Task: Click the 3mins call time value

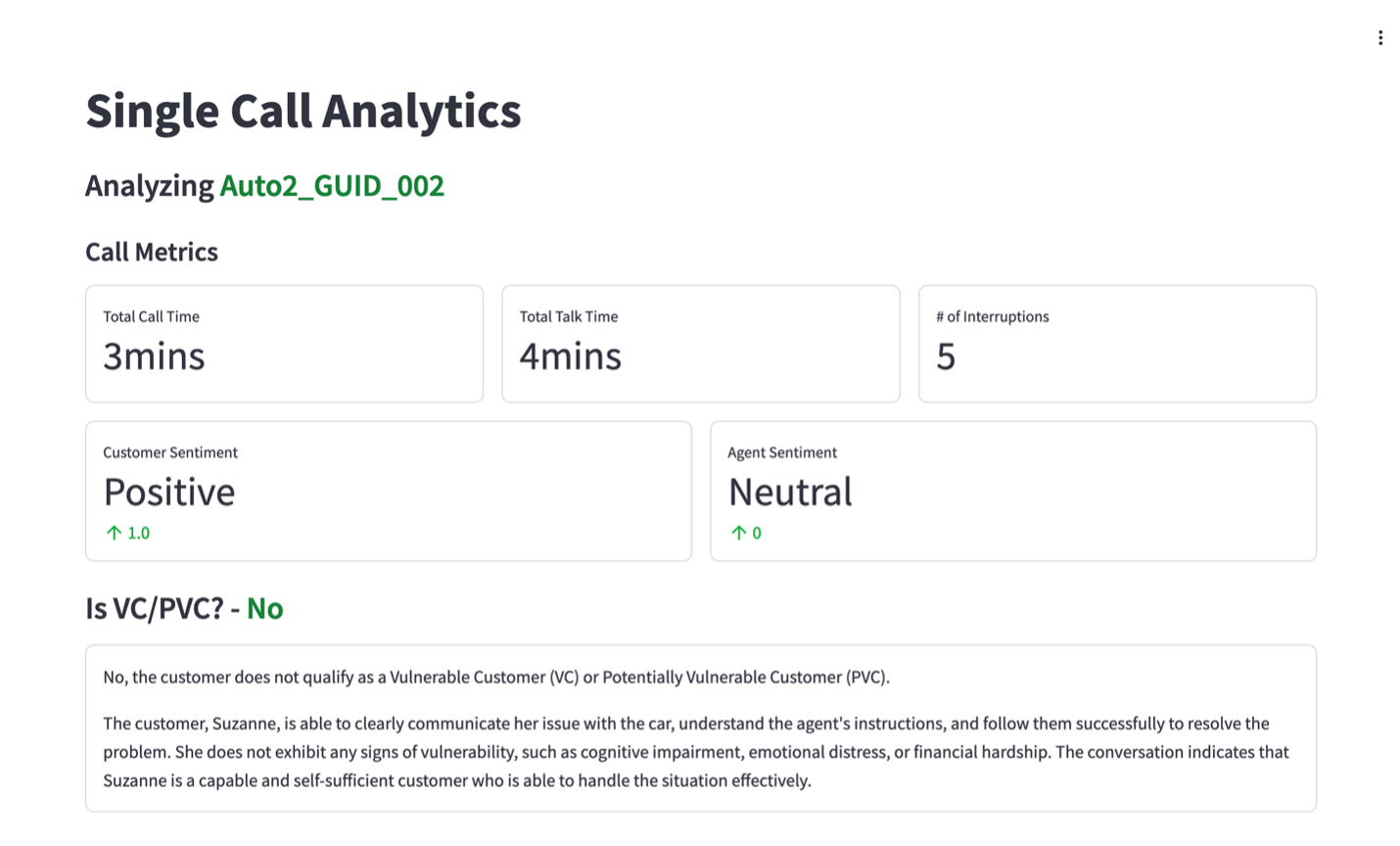Action: tap(154, 356)
